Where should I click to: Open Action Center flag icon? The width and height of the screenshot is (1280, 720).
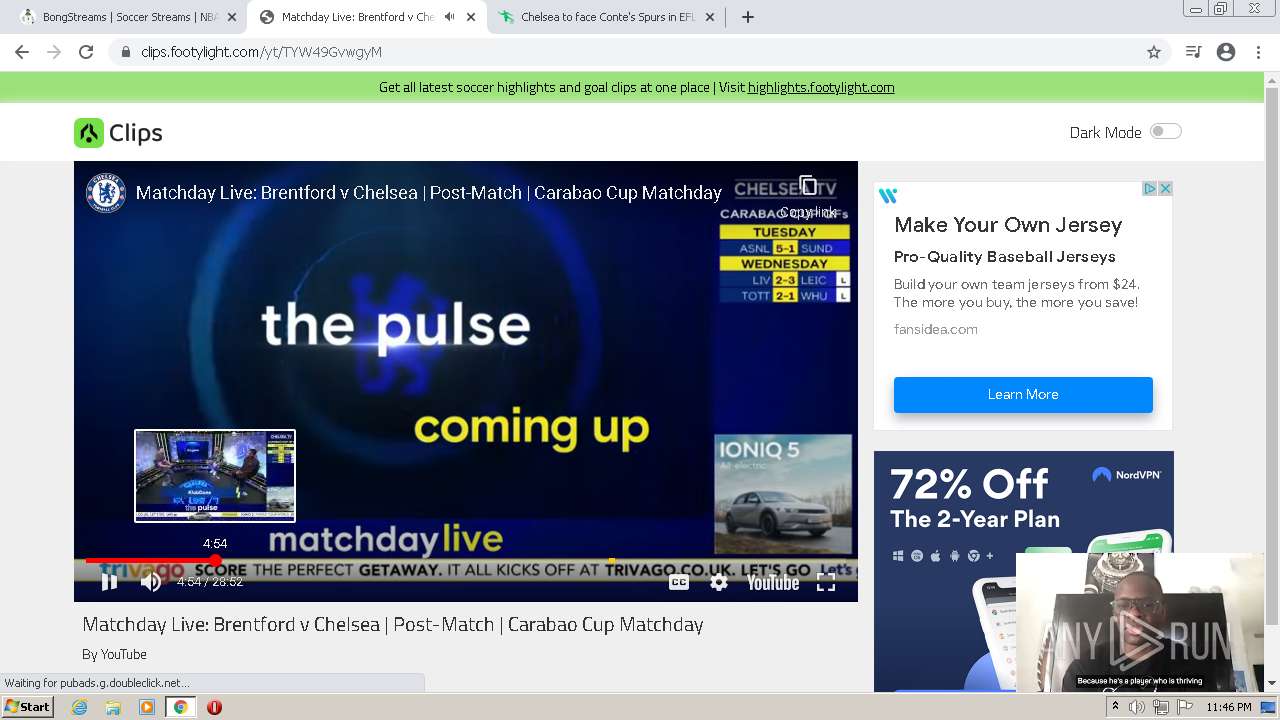(x=1185, y=707)
